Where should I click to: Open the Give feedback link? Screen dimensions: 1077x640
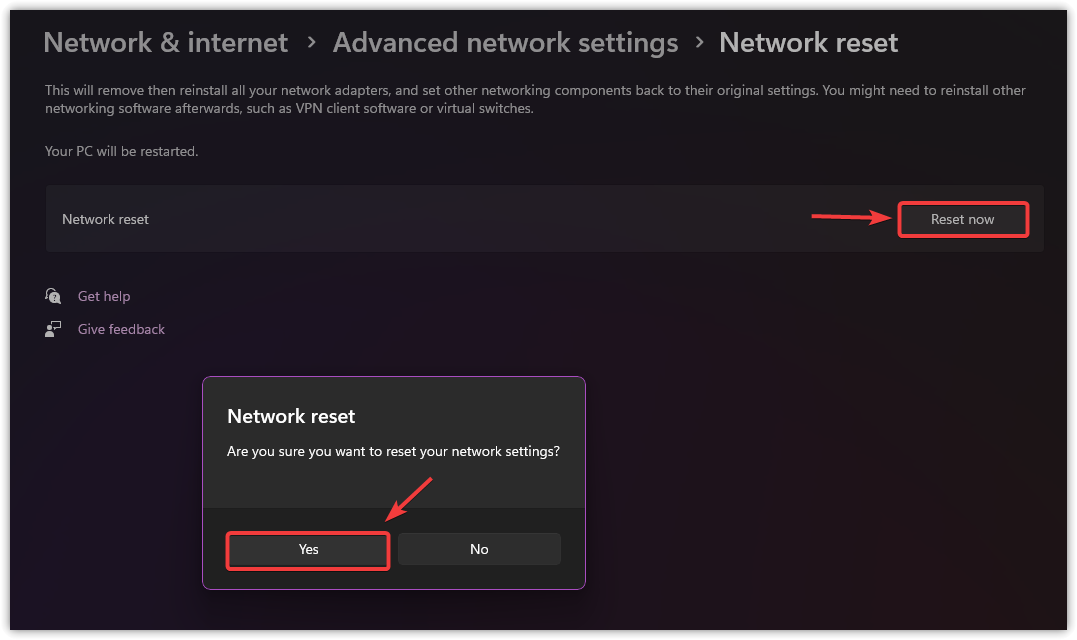coord(121,329)
